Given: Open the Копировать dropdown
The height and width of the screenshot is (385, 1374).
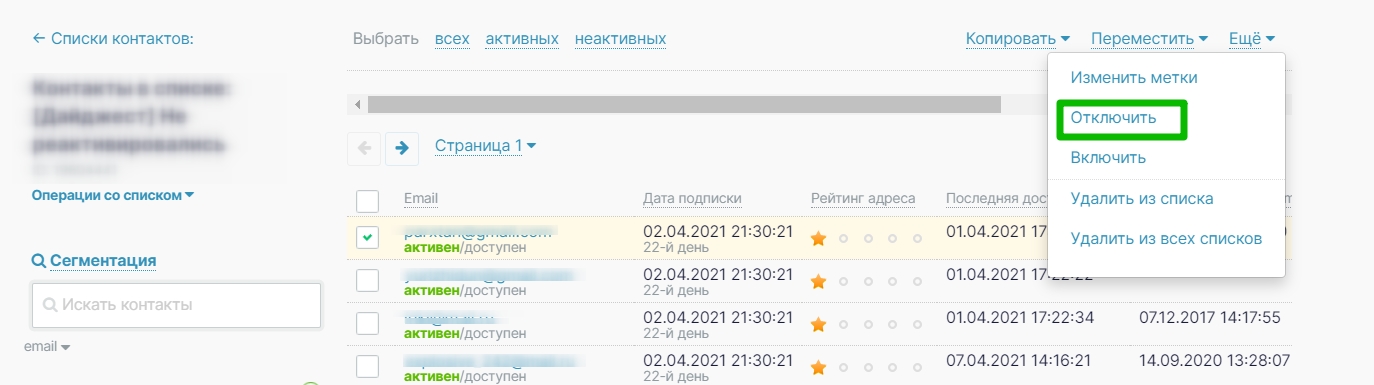Looking at the screenshot, I should 1018,39.
